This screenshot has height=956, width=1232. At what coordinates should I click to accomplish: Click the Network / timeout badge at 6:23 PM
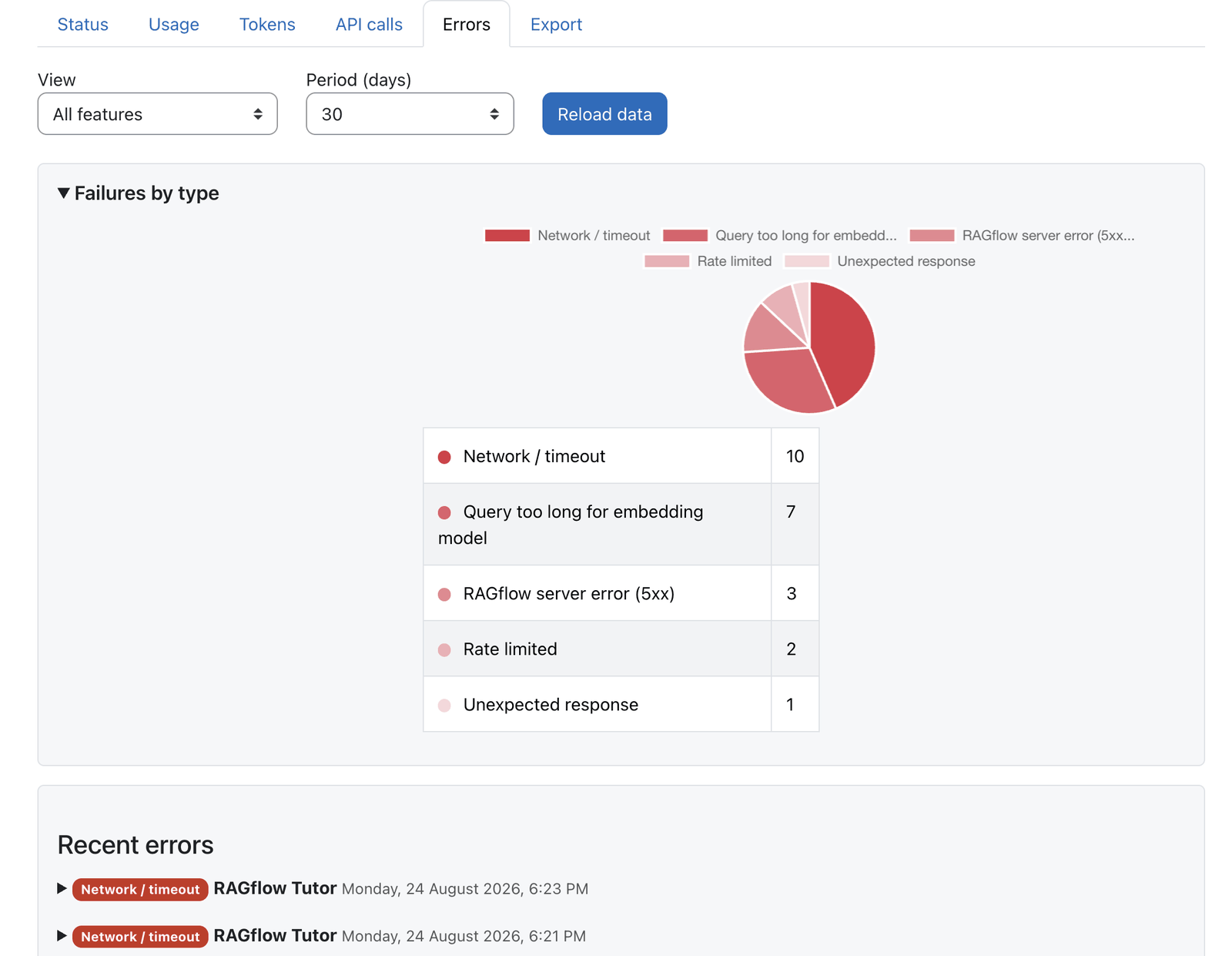pos(140,889)
